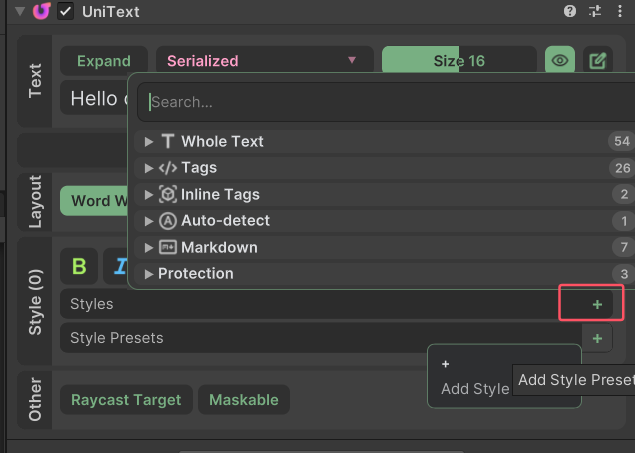This screenshot has height=453, width=635.
Task: Open the component help reference icon
Action: (x=570, y=11)
